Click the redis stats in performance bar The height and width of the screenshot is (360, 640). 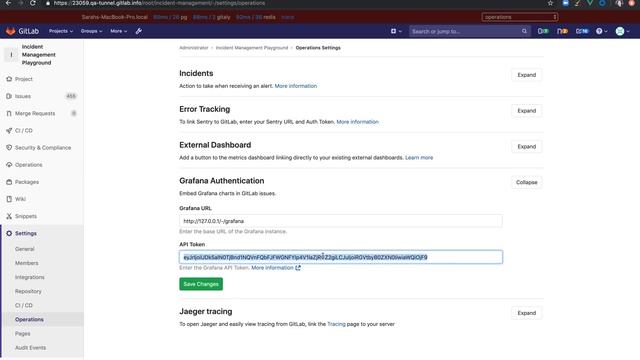pos(256,17)
